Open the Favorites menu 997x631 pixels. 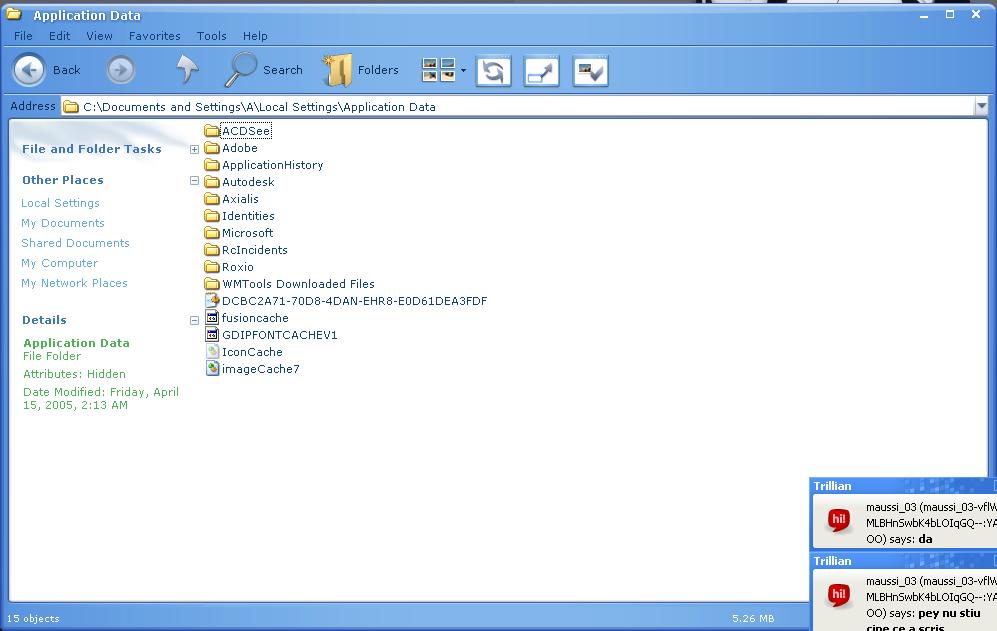pos(154,36)
